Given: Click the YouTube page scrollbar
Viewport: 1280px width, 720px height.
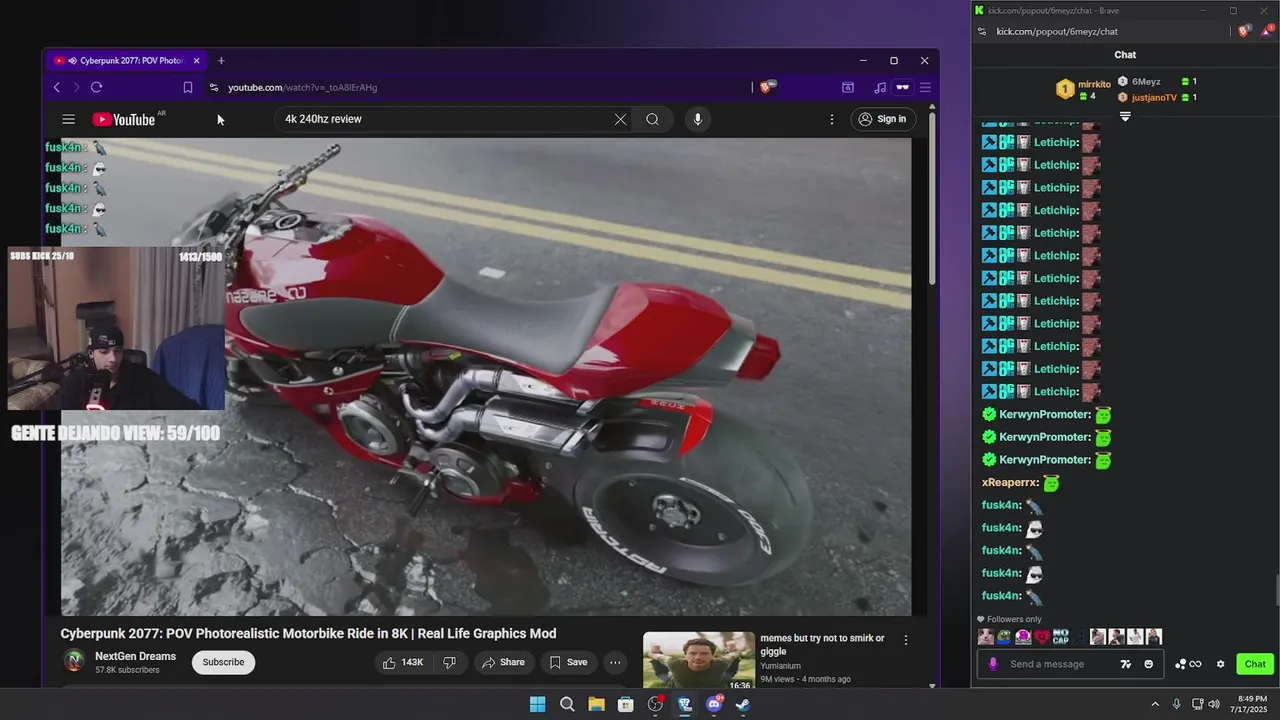Looking at the screenshot, I should 932,196.
